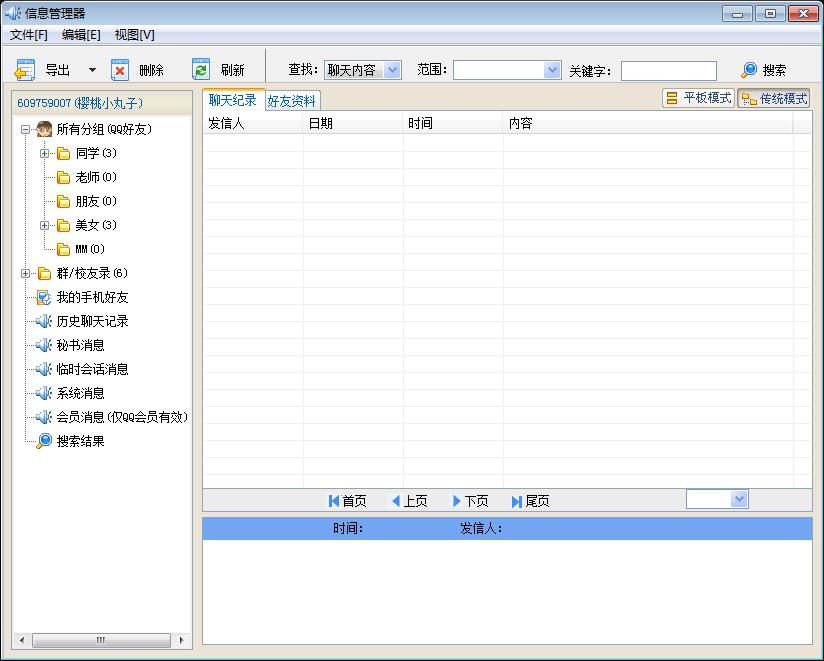Screen dimensions: 824x661
Task: Click the 系统消息 speaker icon
Action: point(44,393)
